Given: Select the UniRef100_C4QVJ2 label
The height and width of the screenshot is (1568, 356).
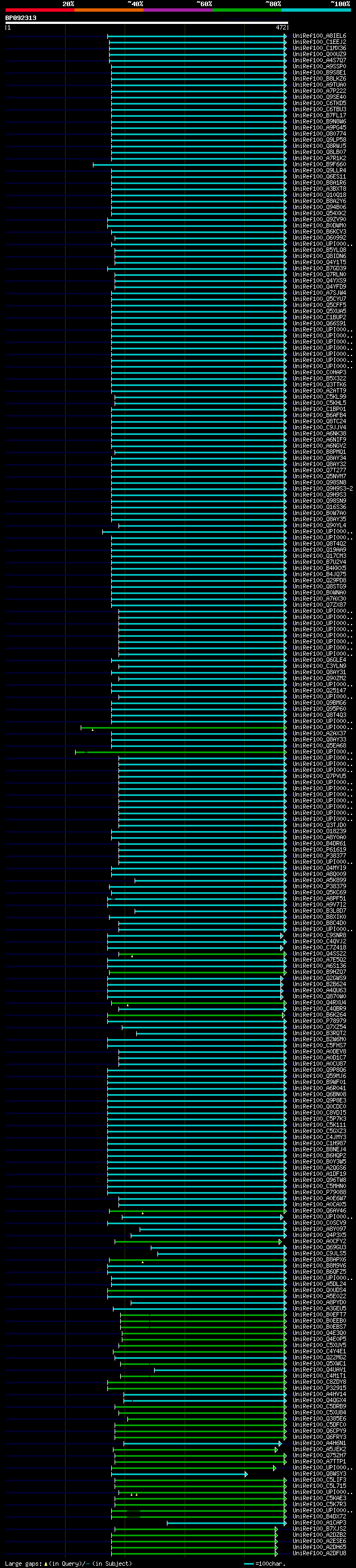Looking at the screenshot, I should pyautogui.click(x=319, y=942).
